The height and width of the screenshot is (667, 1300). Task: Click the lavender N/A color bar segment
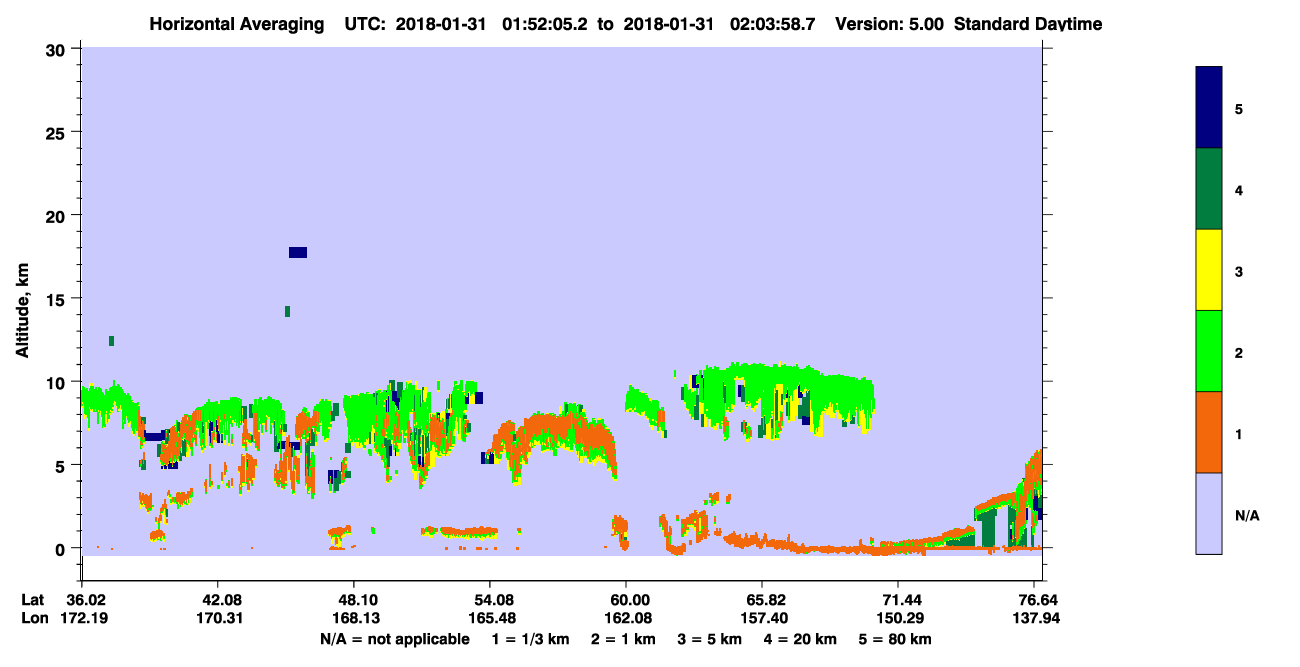click(x=1209, y=513)
